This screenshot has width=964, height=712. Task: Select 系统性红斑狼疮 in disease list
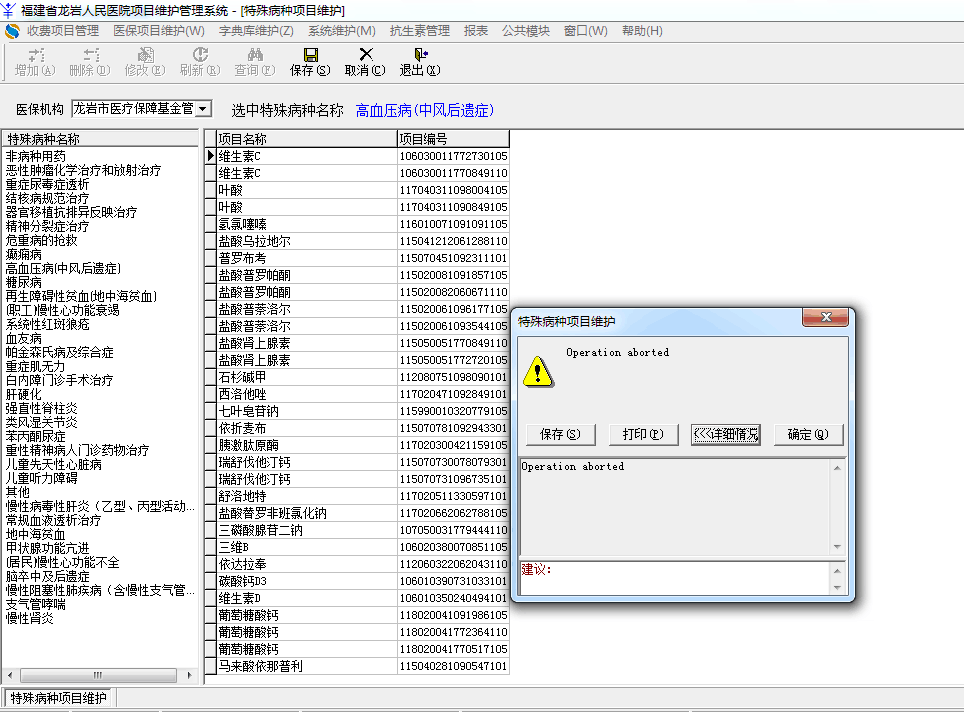click(47, 324)
